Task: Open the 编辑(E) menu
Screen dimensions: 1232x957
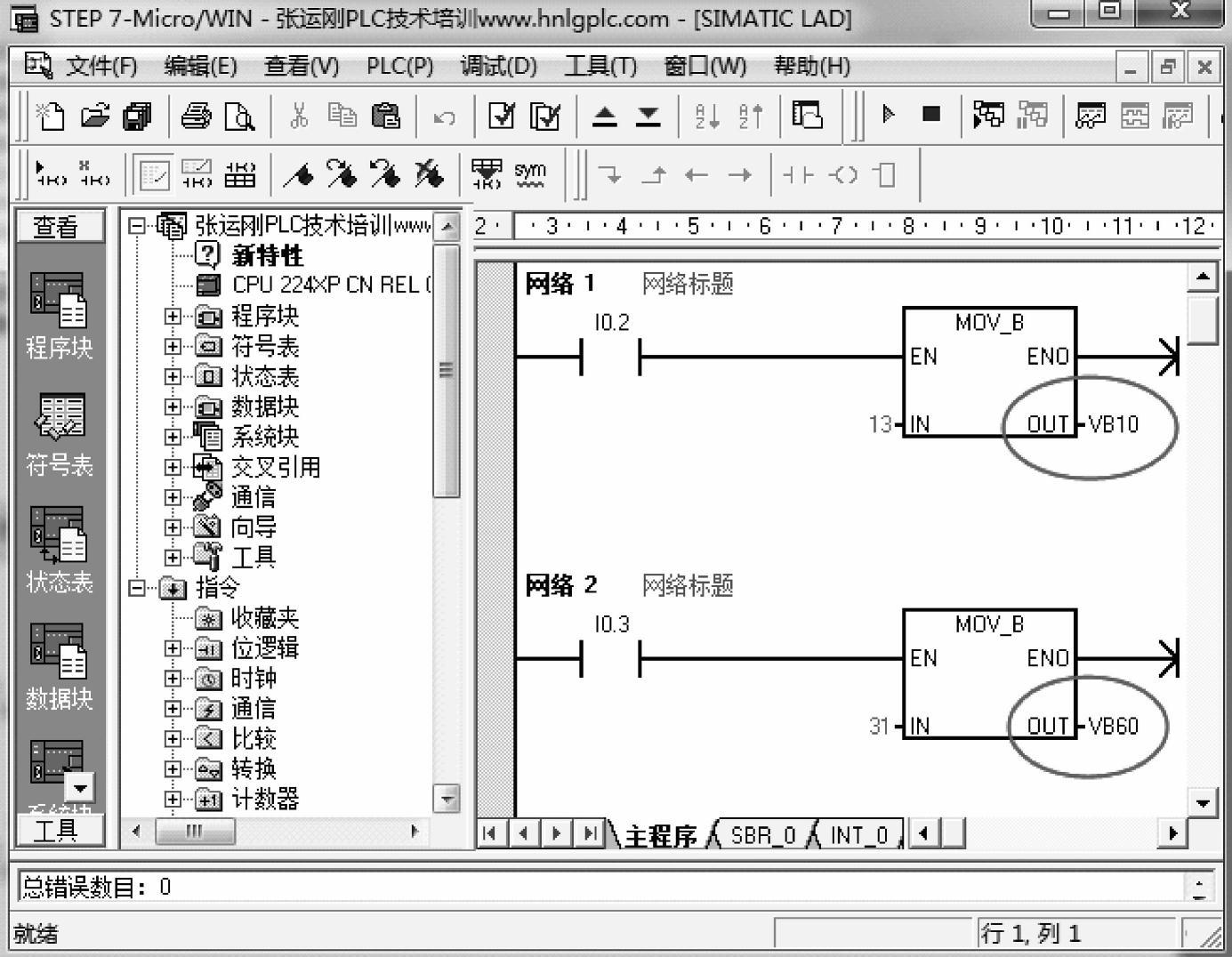Action: pos(200,67)
